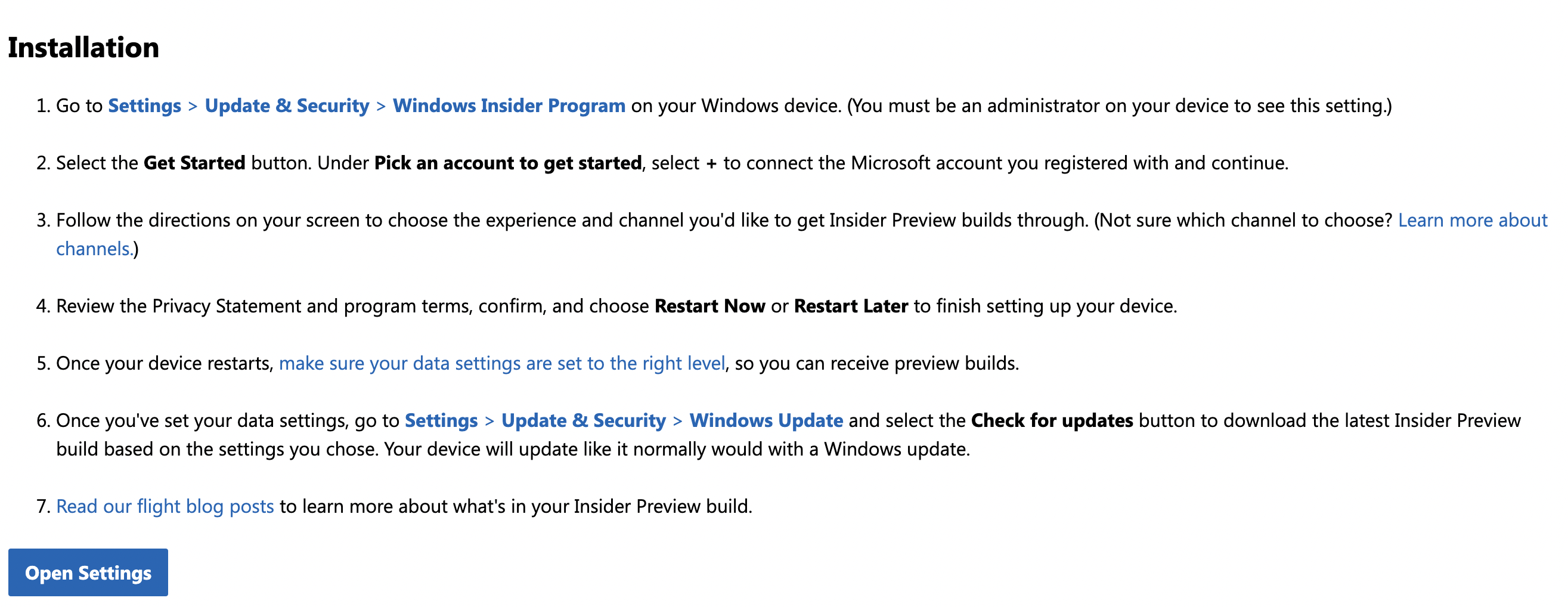Click the bold plus symbol in step 2
This screenshot has width=1568, height=607.
pyautogui.click(x=712, y=163)
